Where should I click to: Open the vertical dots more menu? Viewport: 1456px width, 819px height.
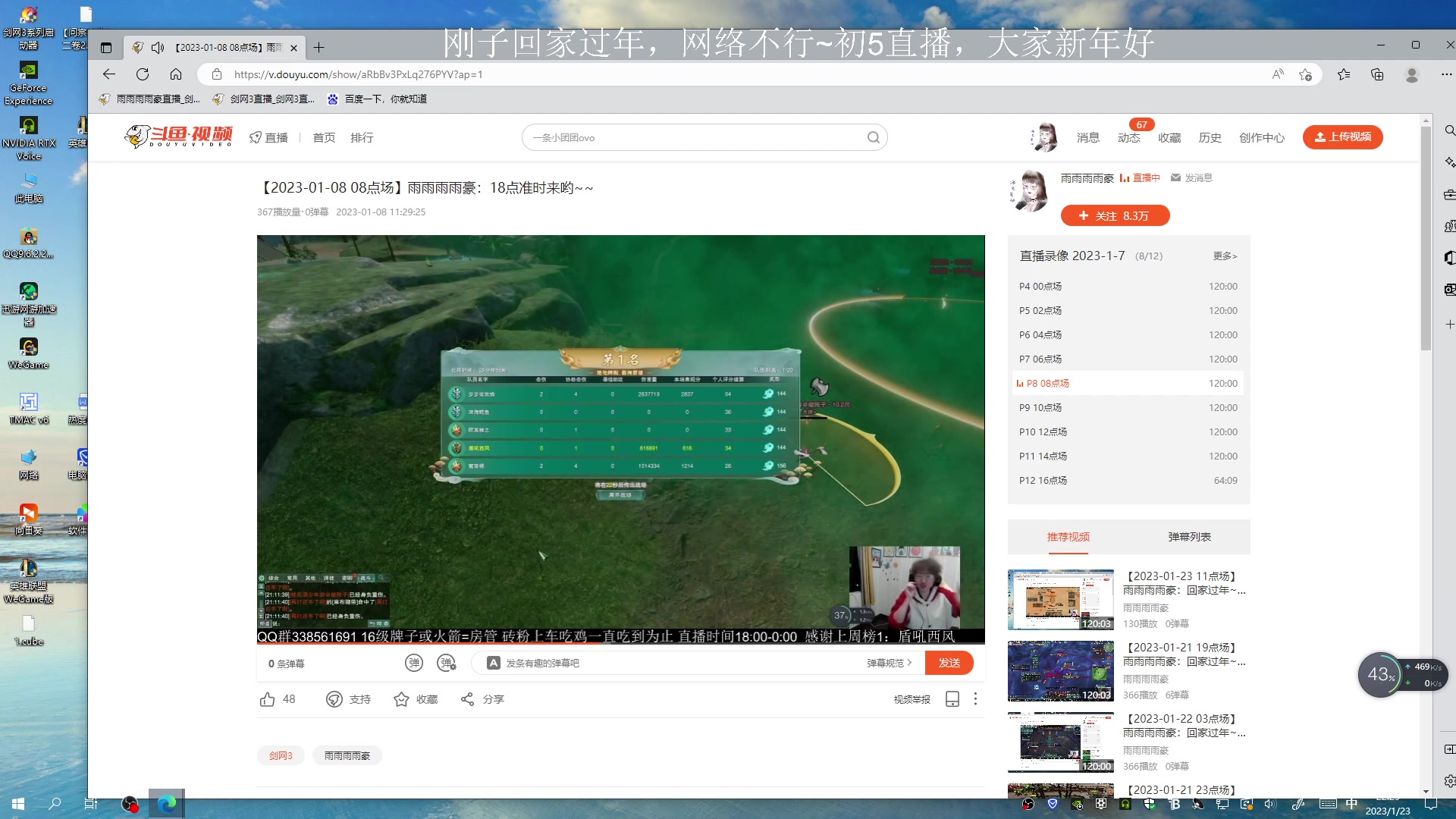[x=975, y=699]
